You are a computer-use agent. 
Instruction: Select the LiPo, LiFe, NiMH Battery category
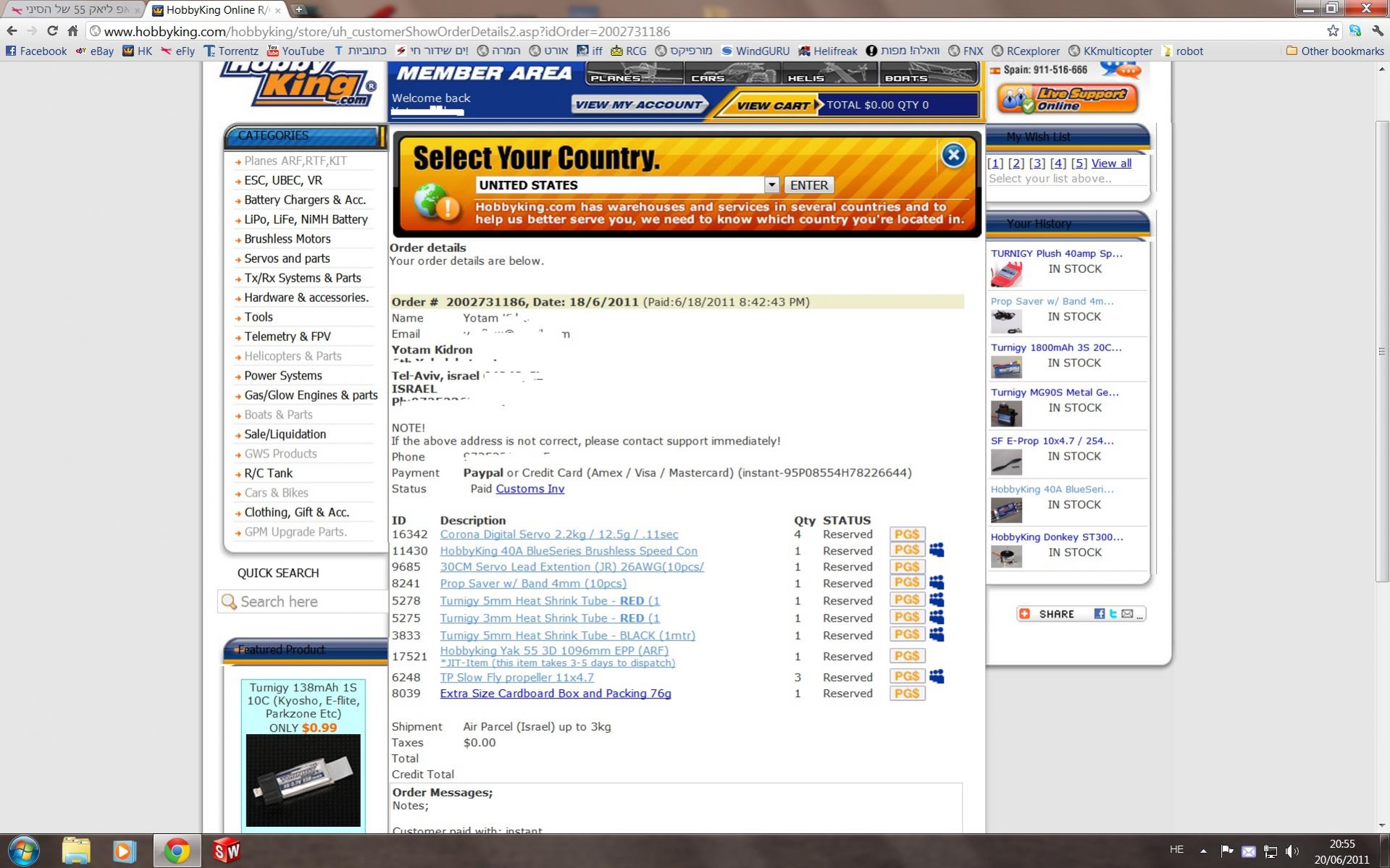click(x=306, y=219)
